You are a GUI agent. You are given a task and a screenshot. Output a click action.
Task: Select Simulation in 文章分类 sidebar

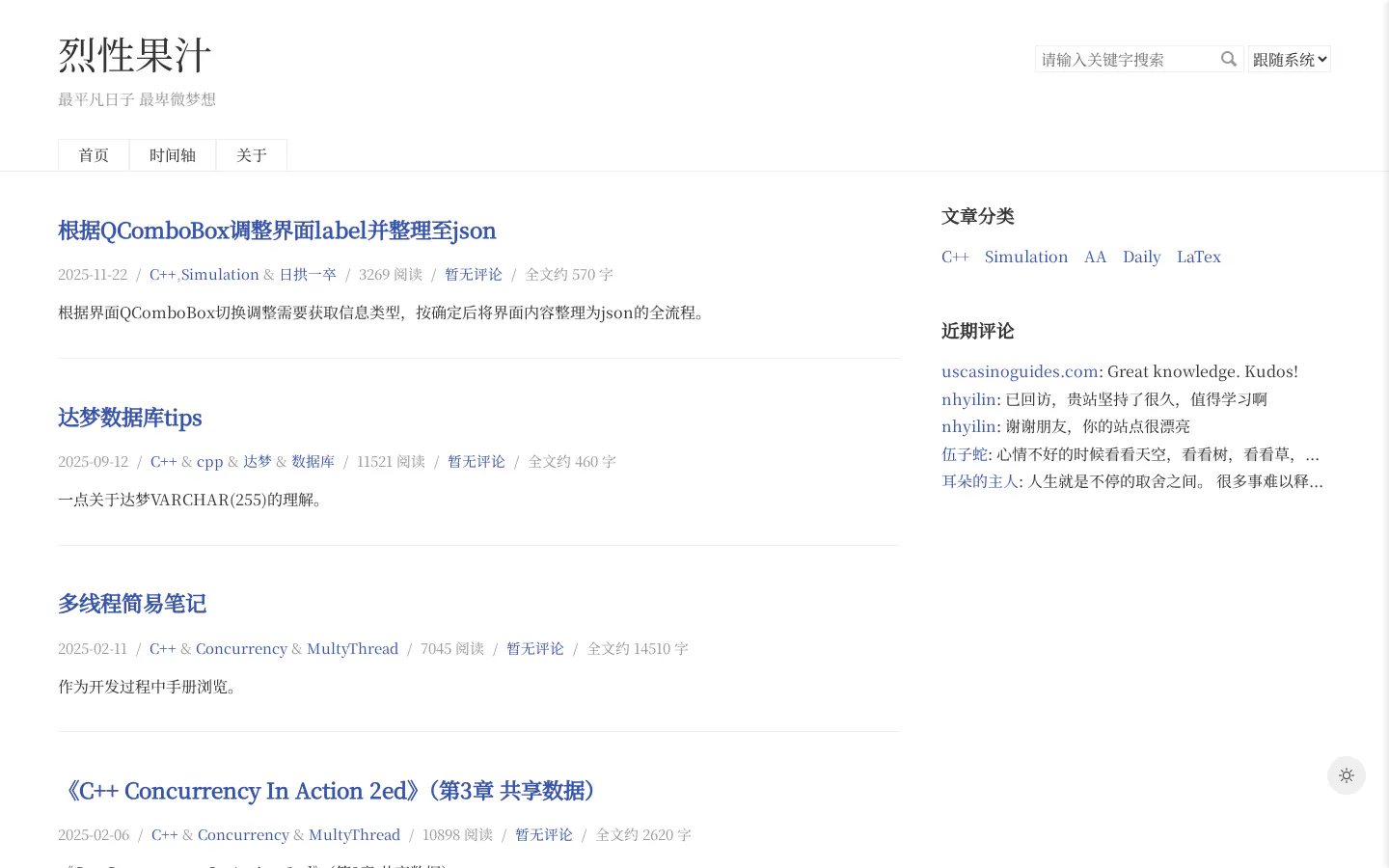[1026, 257]
